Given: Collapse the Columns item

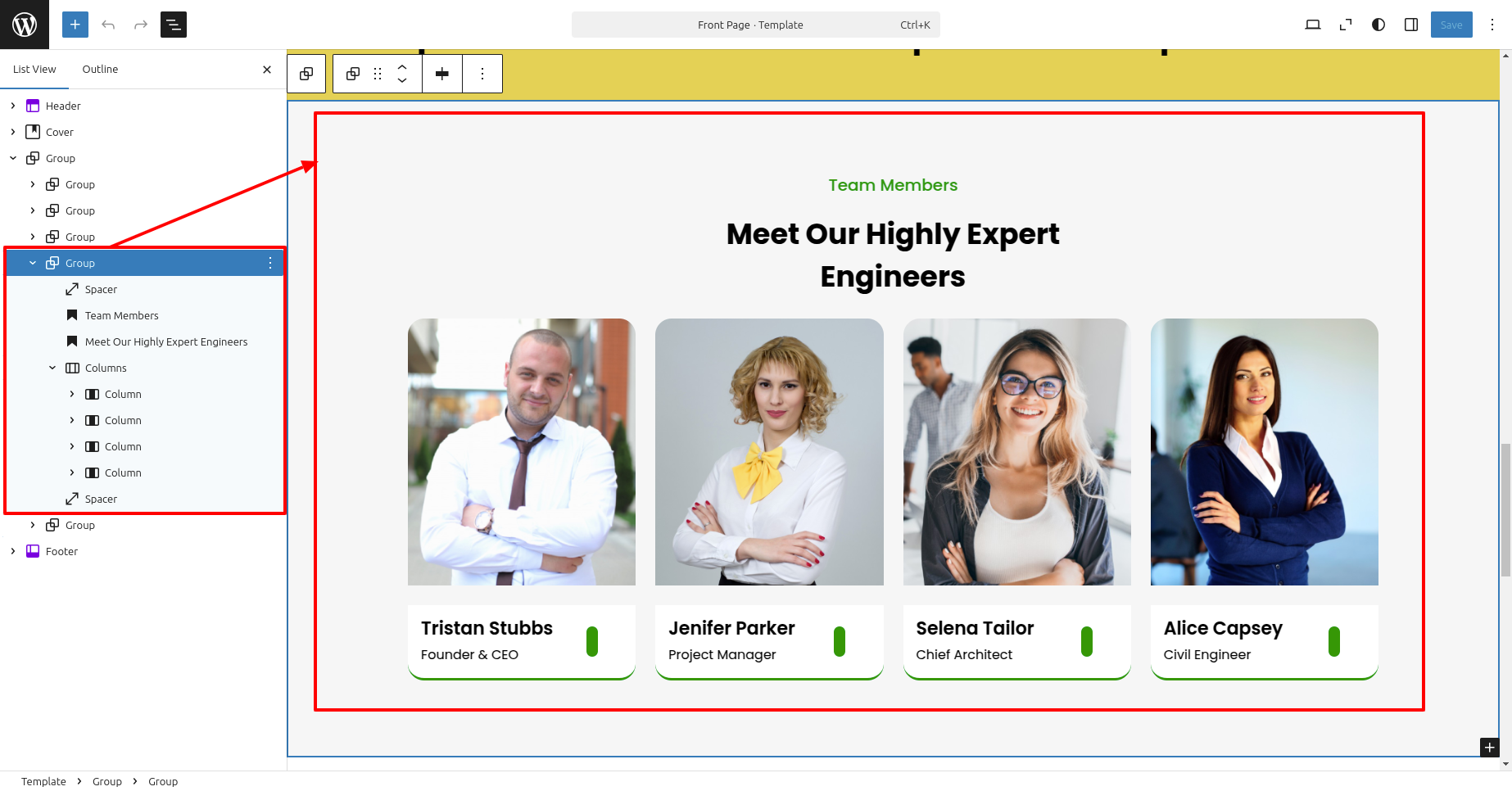Looking at the screenshot, I should click(x=52, y=368).
